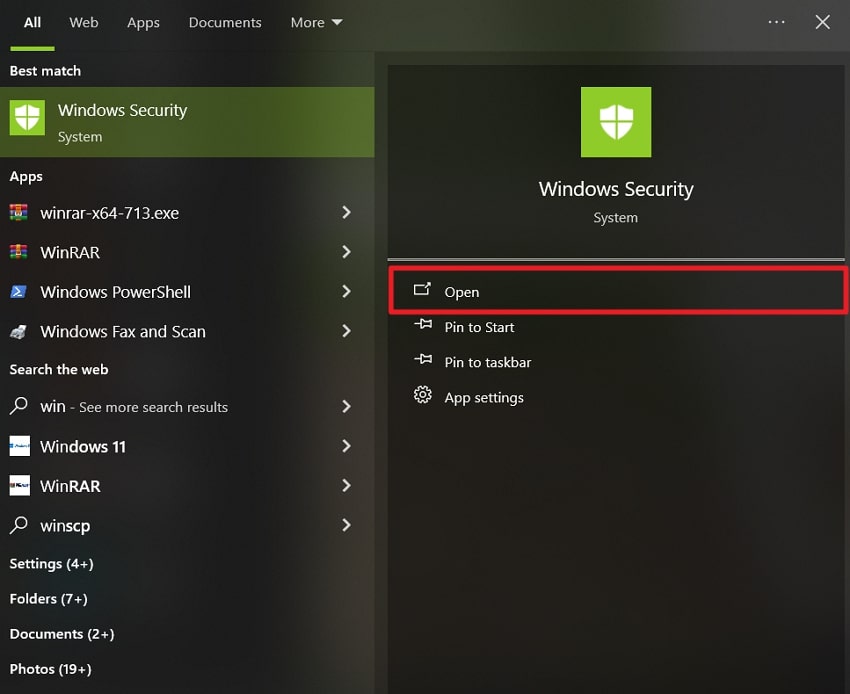Expand Windows Fax and Scan chevron
The height and width of the screenshot is (694, 850).
point(346,331)
